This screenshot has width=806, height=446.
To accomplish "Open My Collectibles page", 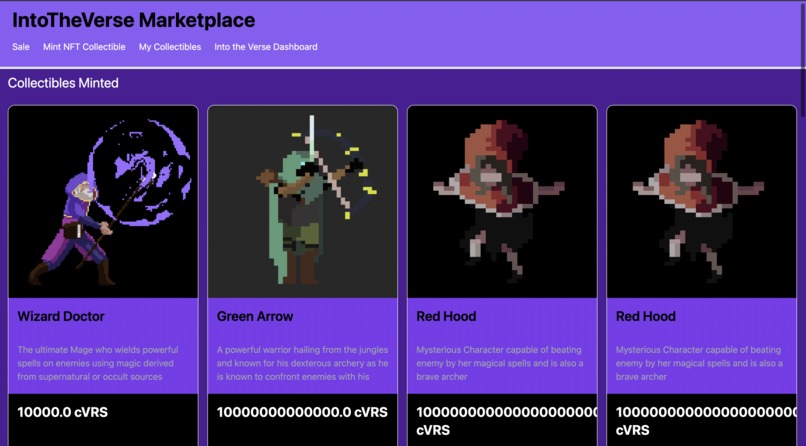I will [170, 47].
